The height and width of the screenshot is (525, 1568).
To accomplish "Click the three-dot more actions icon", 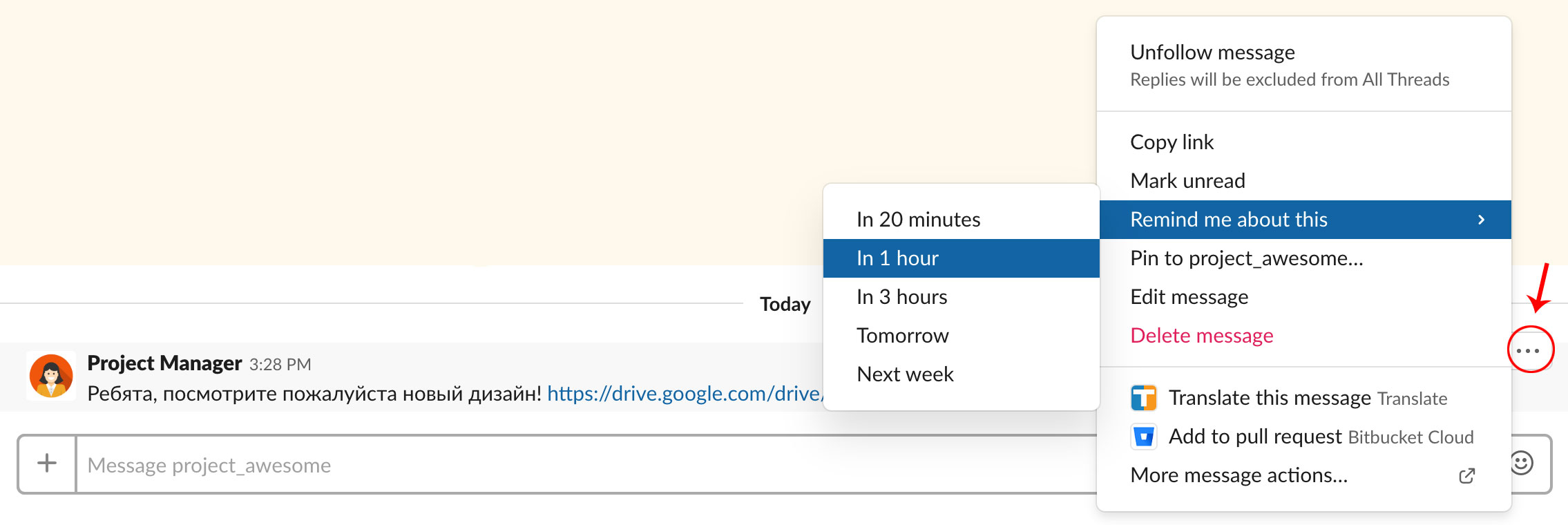I will click(1529, 351).
